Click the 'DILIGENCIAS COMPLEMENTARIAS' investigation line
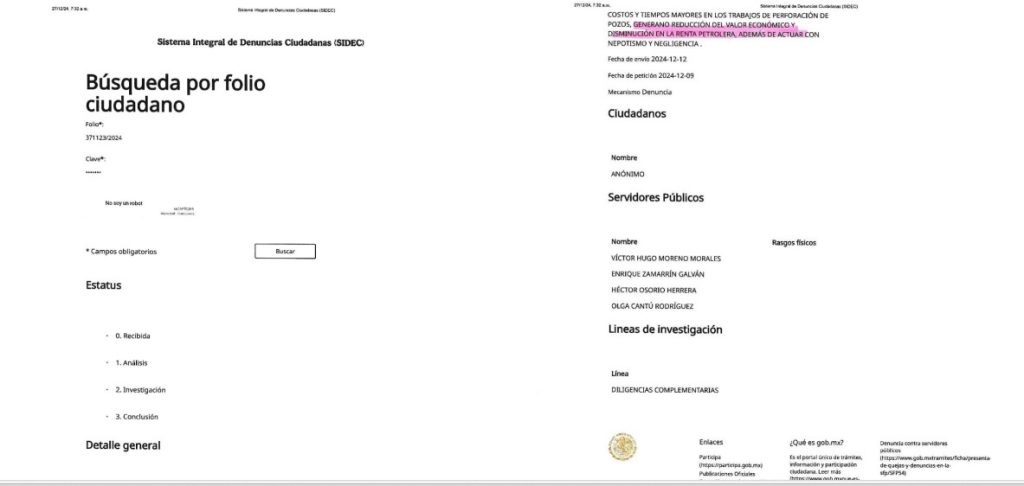The height and width of the screenshot is (486, 1024). click(x=664, y=390)
